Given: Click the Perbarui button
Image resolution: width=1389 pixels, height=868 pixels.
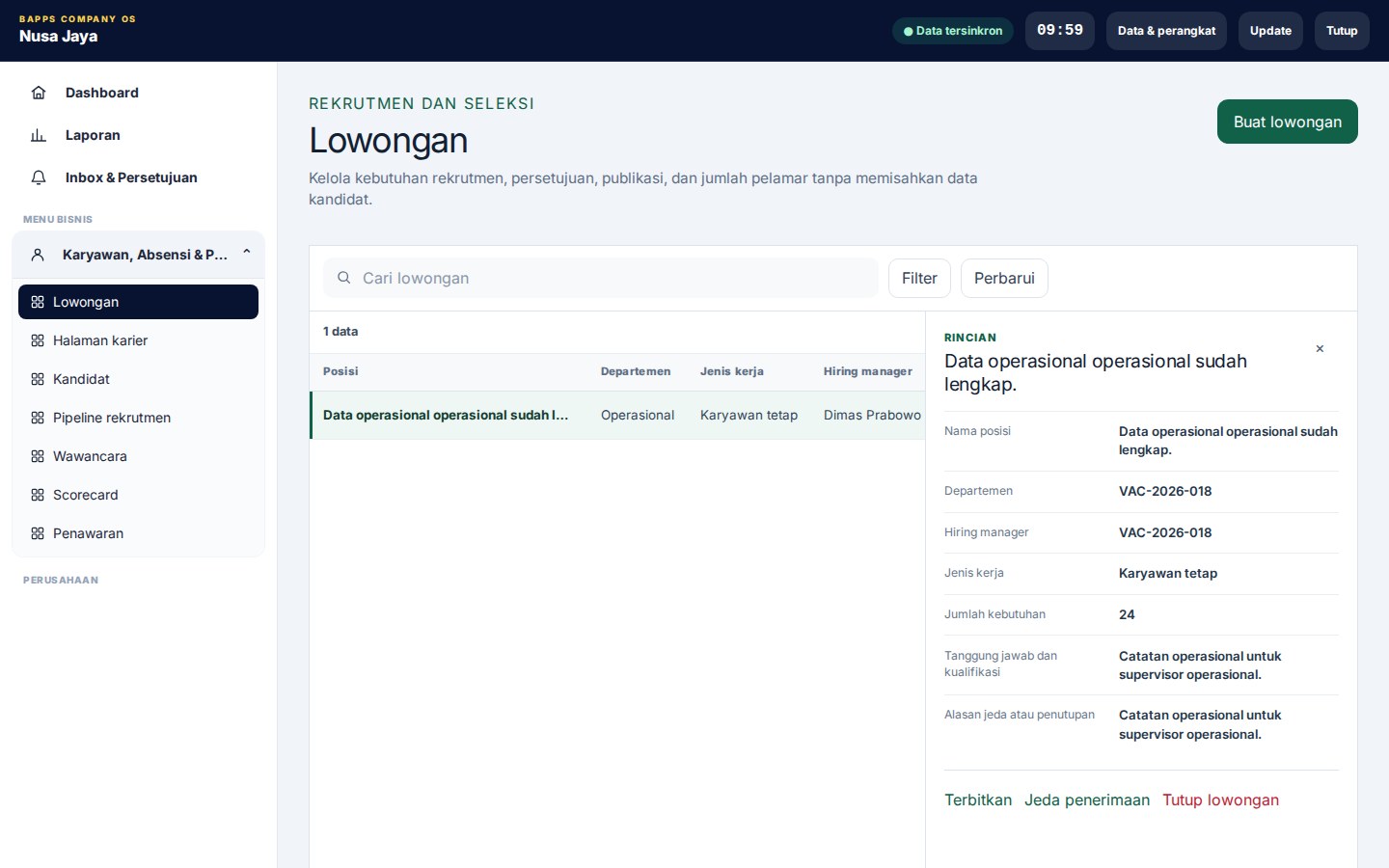Looking at the screenshot, I should point(1004,278).
